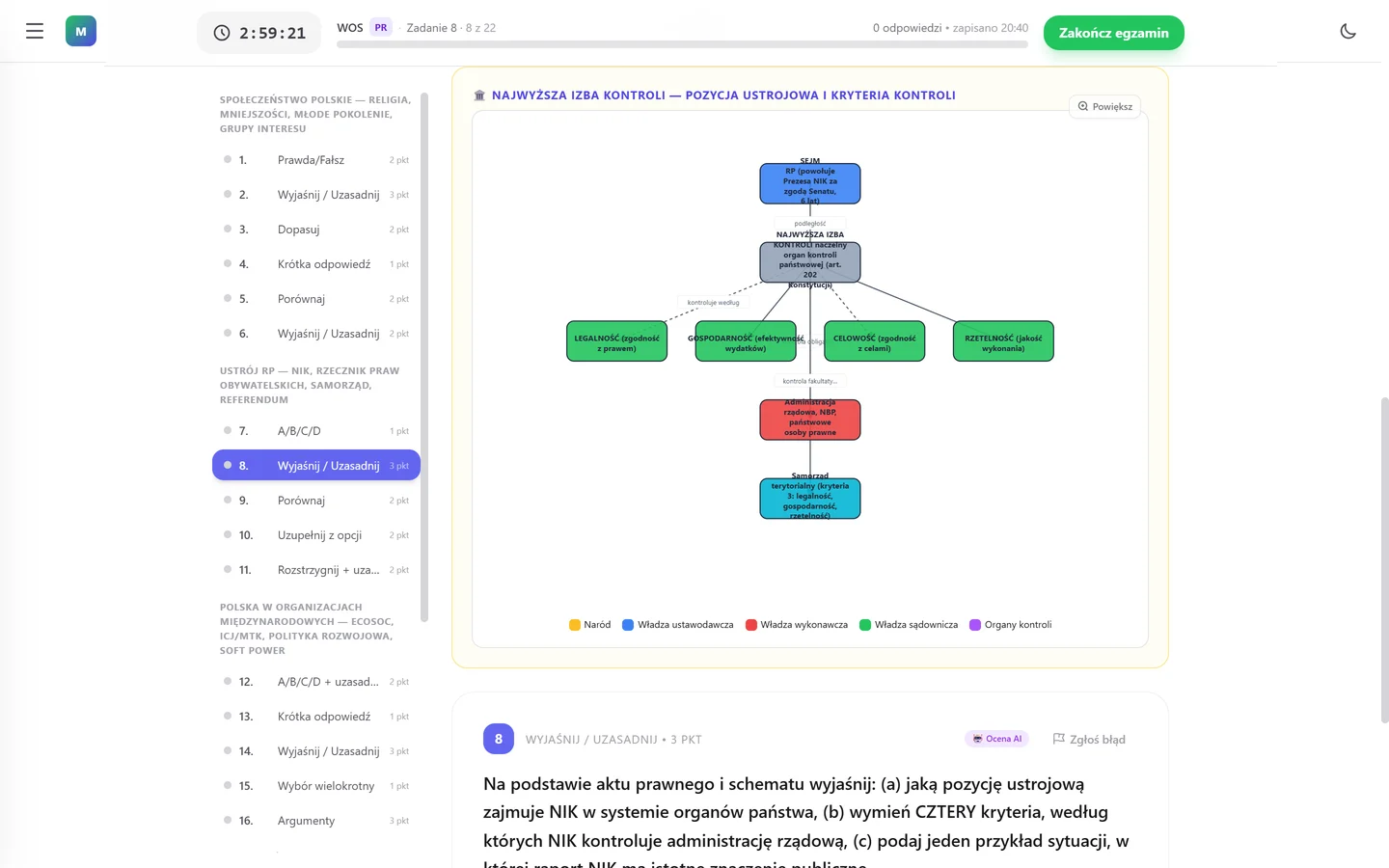Click the 'kontrola fakultaty...' edge label
This screenshot has height=868, width=1389.
coord(810,381)
